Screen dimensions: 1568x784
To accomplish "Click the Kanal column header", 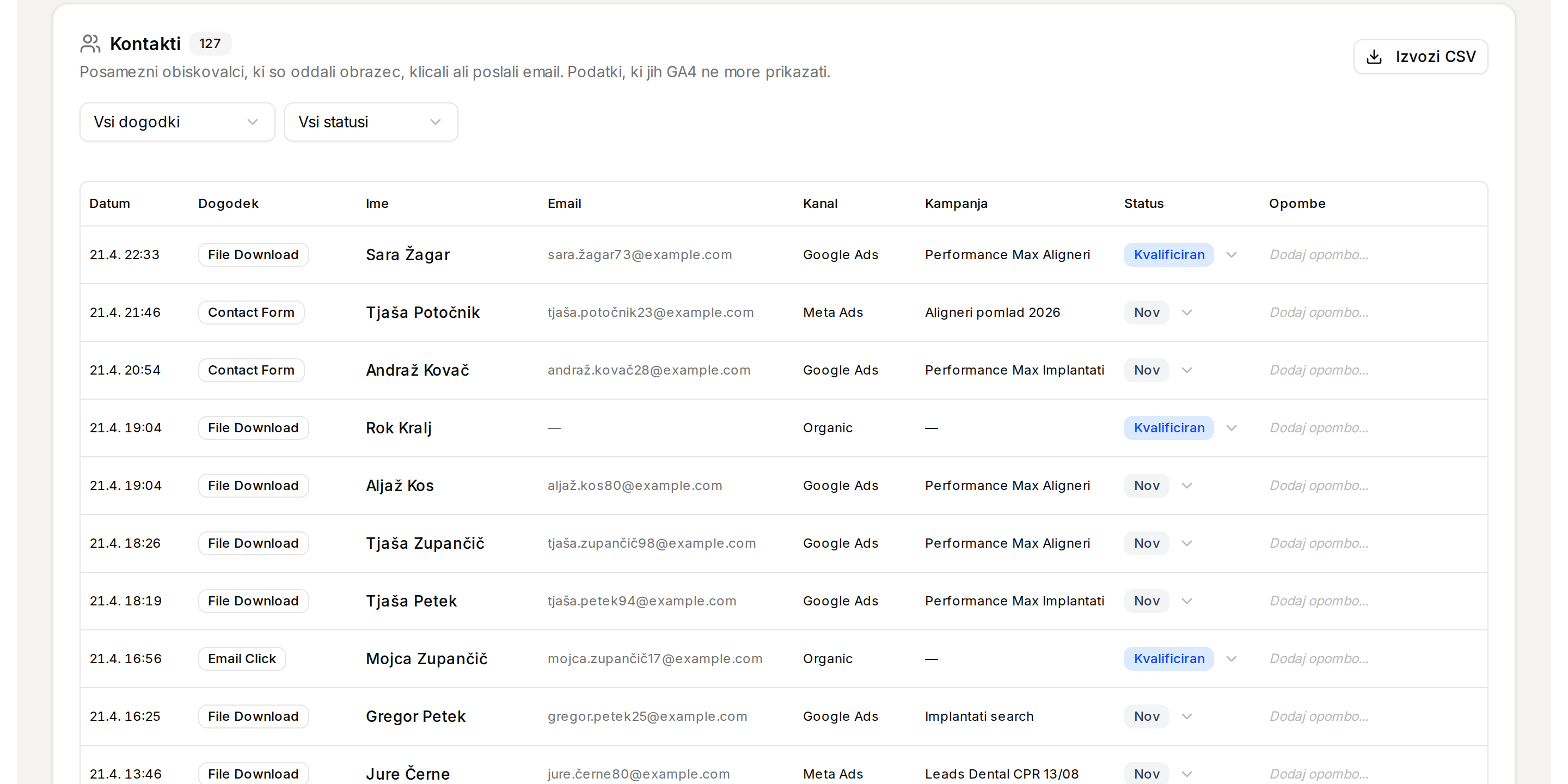I will click(820, 204).
